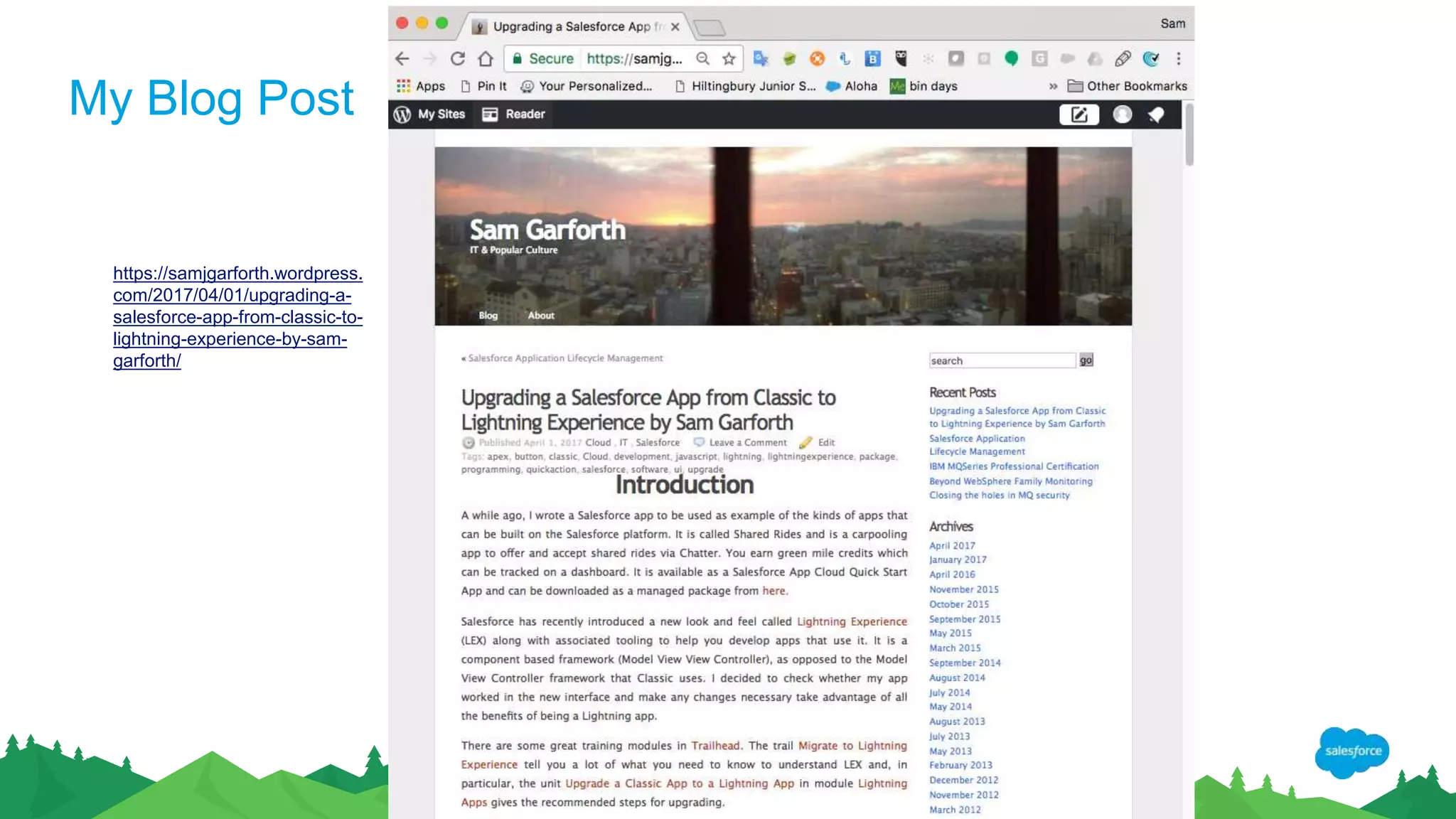Screen dimensions: 1456x819
Task: Write a new post with the compose icon
Action: pyautogui.click(x=1079, y=114)
